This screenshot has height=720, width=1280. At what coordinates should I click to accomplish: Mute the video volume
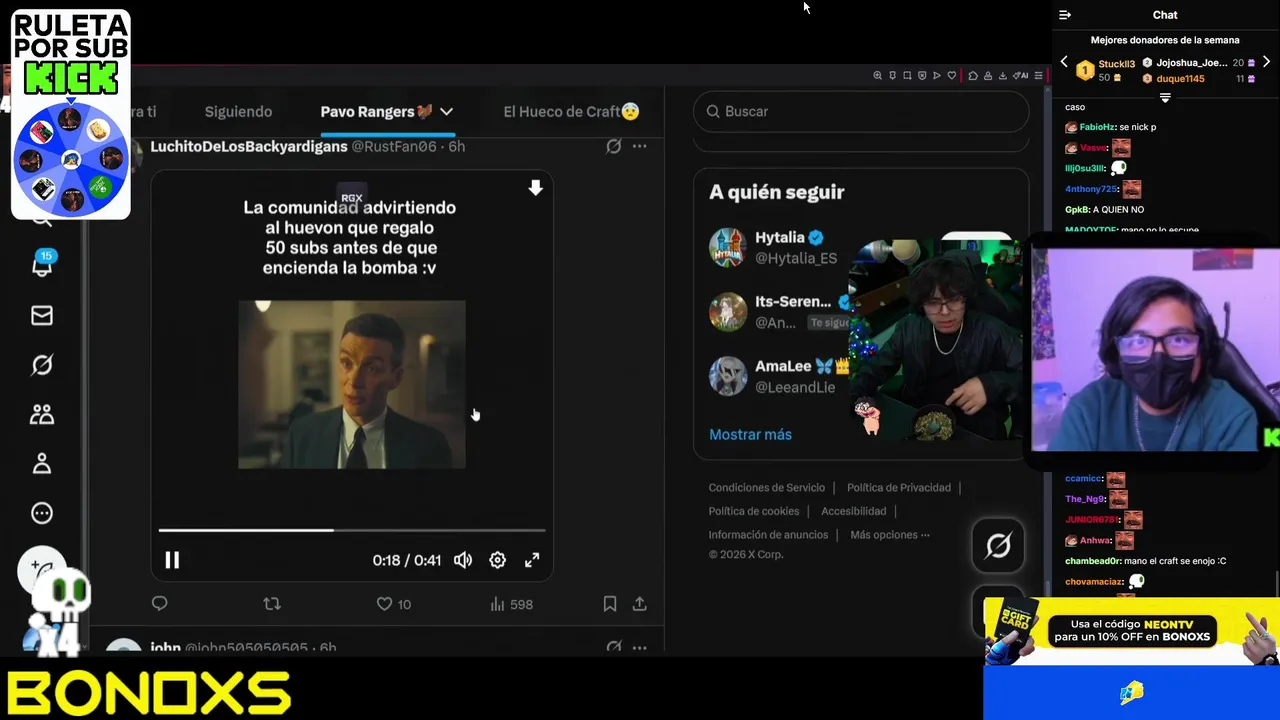pyautogui.click(x=462, y=560)
